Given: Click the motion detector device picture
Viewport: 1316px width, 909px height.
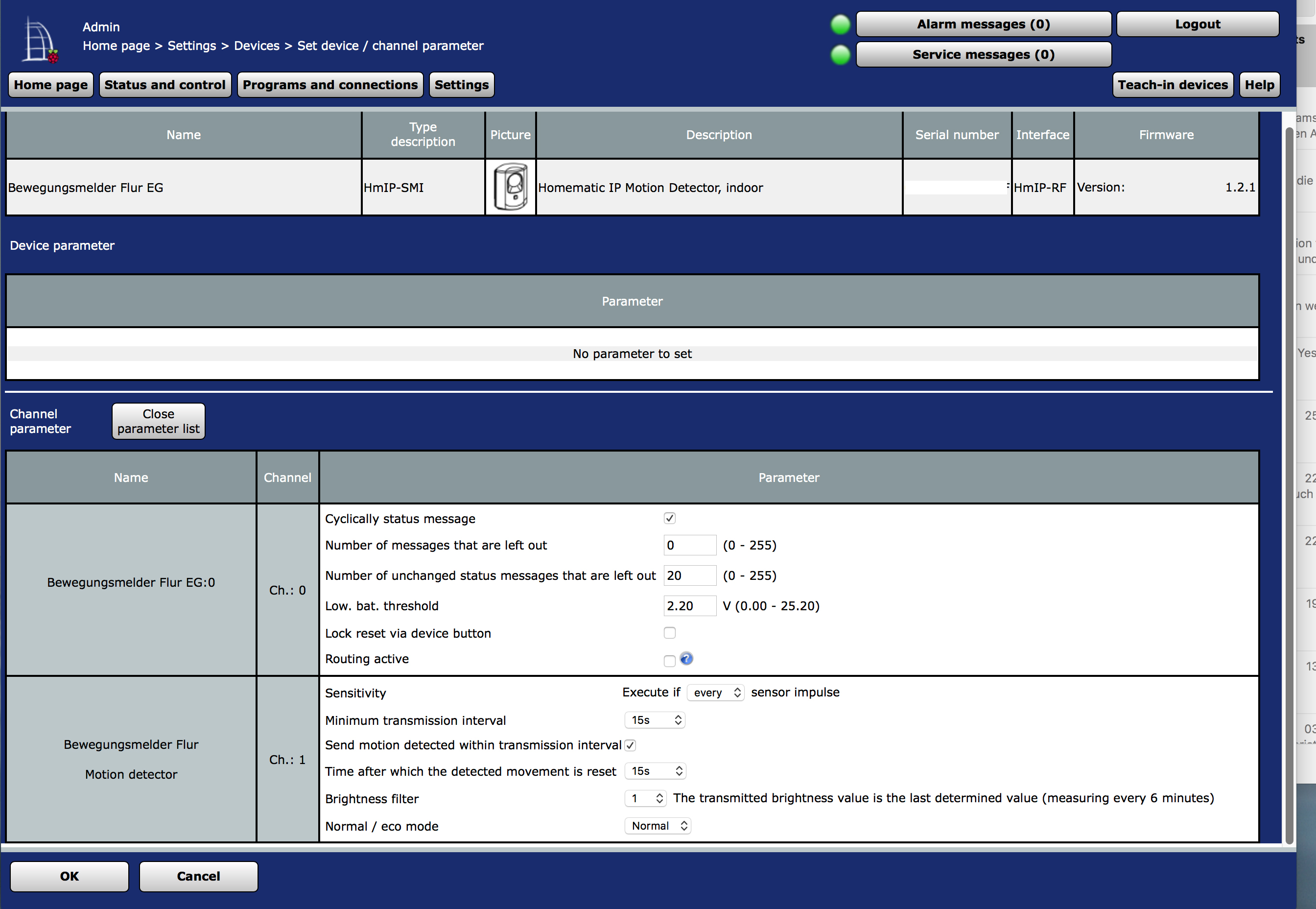Looking at the screenshot, I should pyautogui.click(x=510, y=187).
